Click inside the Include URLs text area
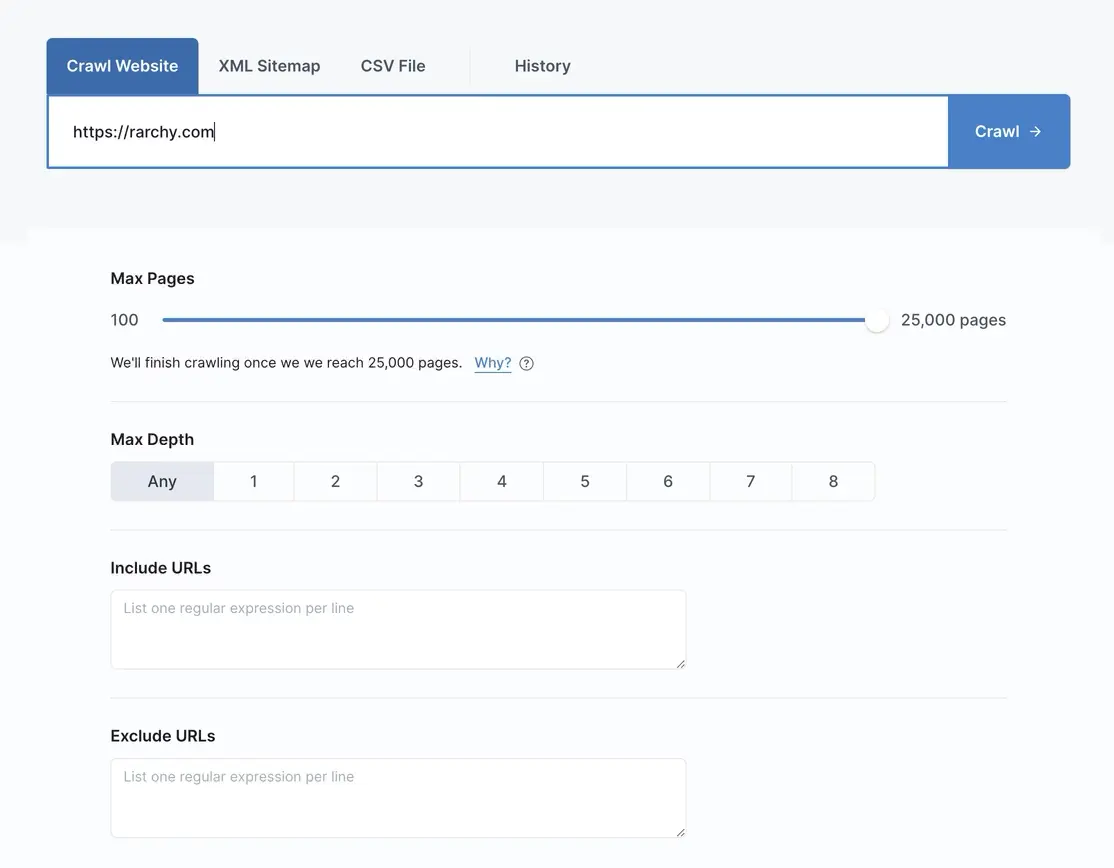The width and height of the screenshot is (1114, 868). tap(398, 629)
